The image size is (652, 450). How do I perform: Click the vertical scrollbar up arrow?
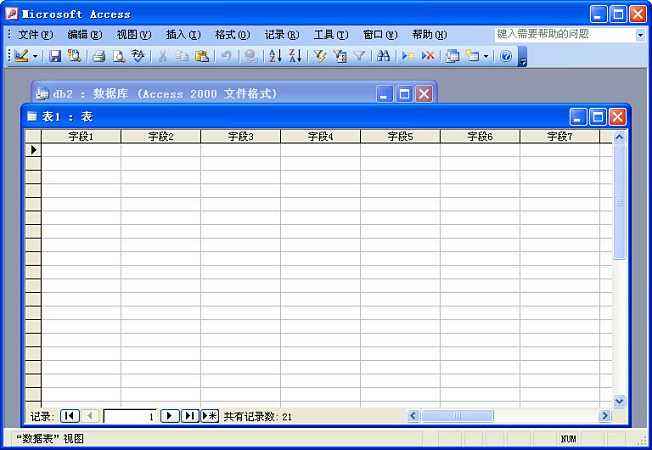tap(620, 137)
